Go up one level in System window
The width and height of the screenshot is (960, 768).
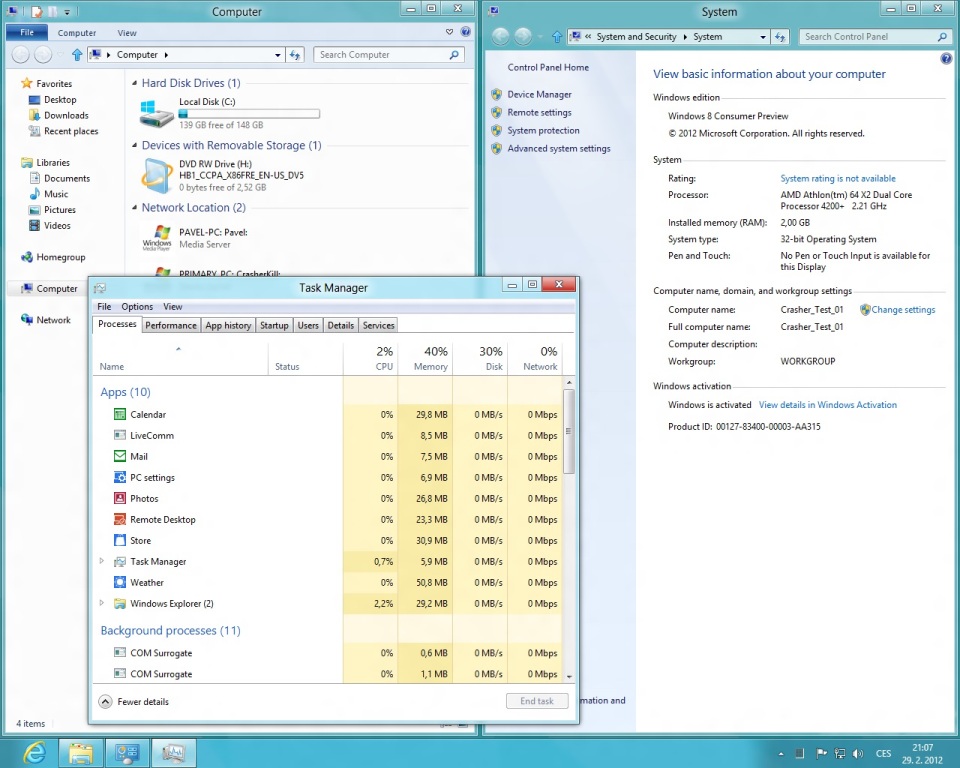tap(557, 37)
